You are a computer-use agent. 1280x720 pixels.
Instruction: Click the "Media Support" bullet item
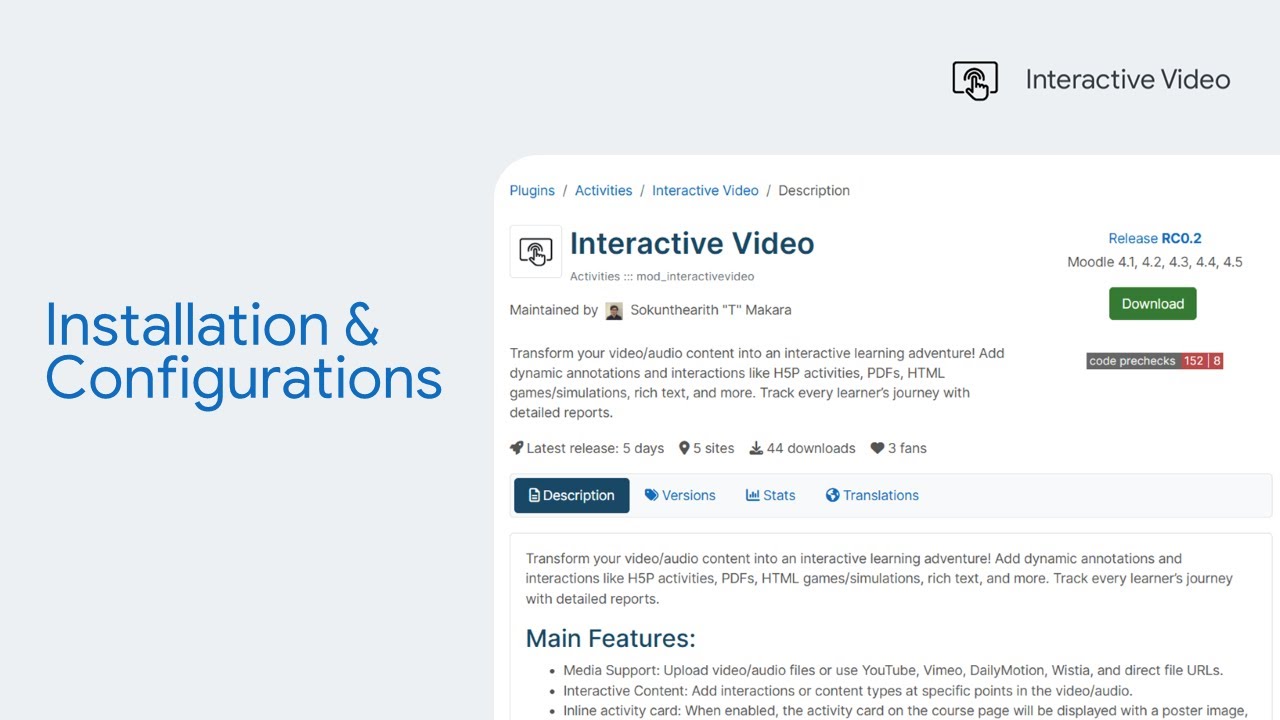[893, 670]
